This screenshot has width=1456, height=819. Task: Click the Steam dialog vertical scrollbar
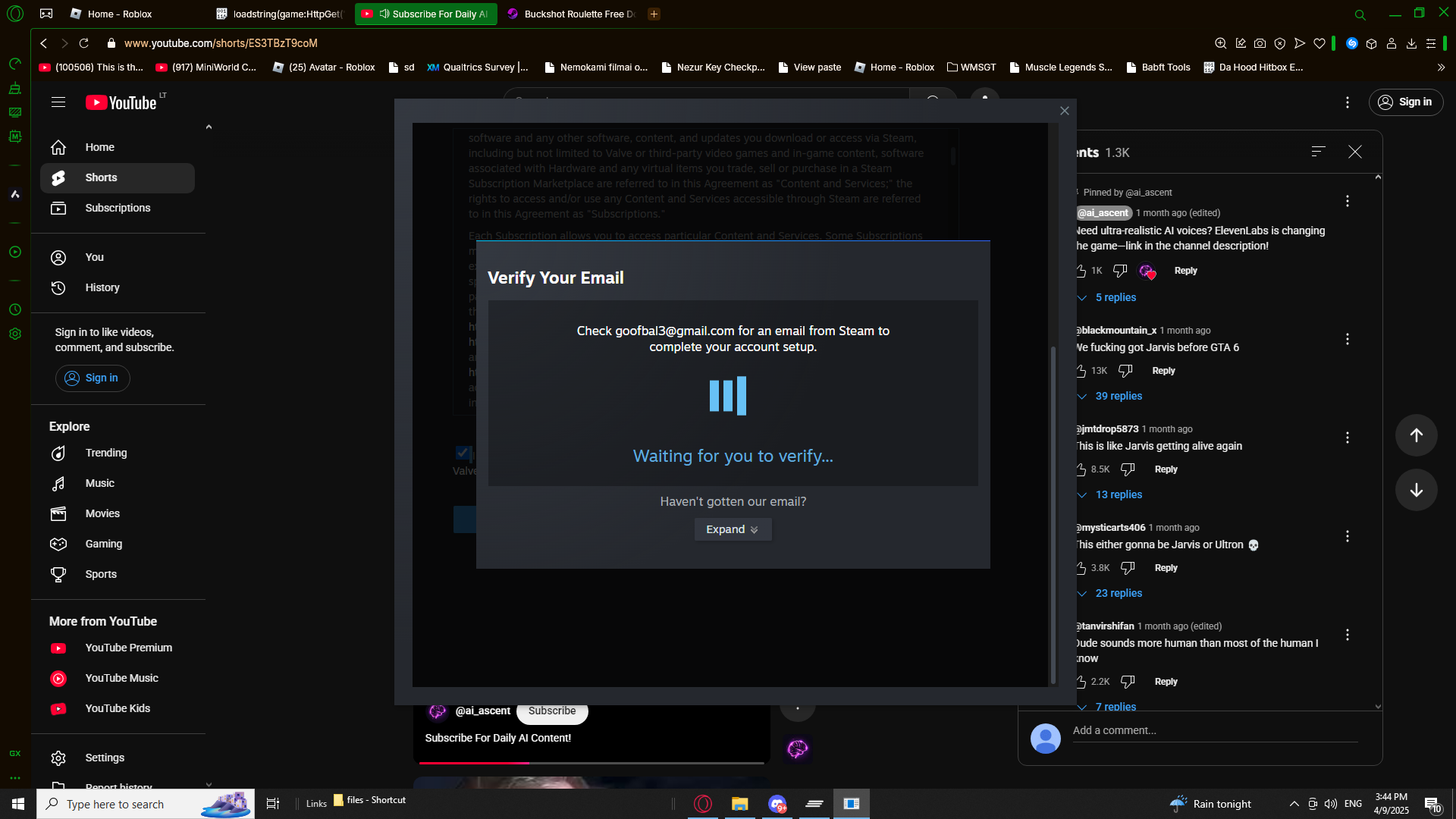click(x=1053, y=516)
